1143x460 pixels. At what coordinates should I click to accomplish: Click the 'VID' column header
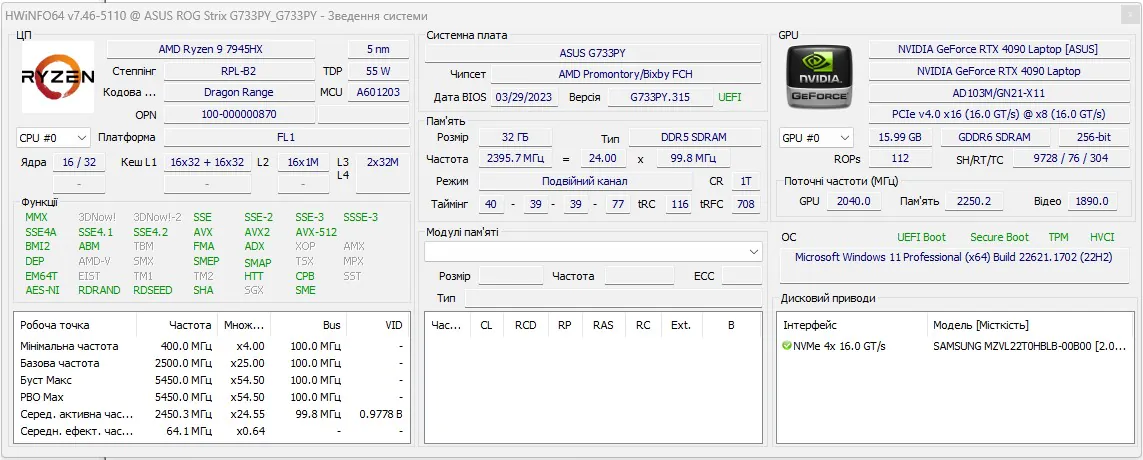376,325
